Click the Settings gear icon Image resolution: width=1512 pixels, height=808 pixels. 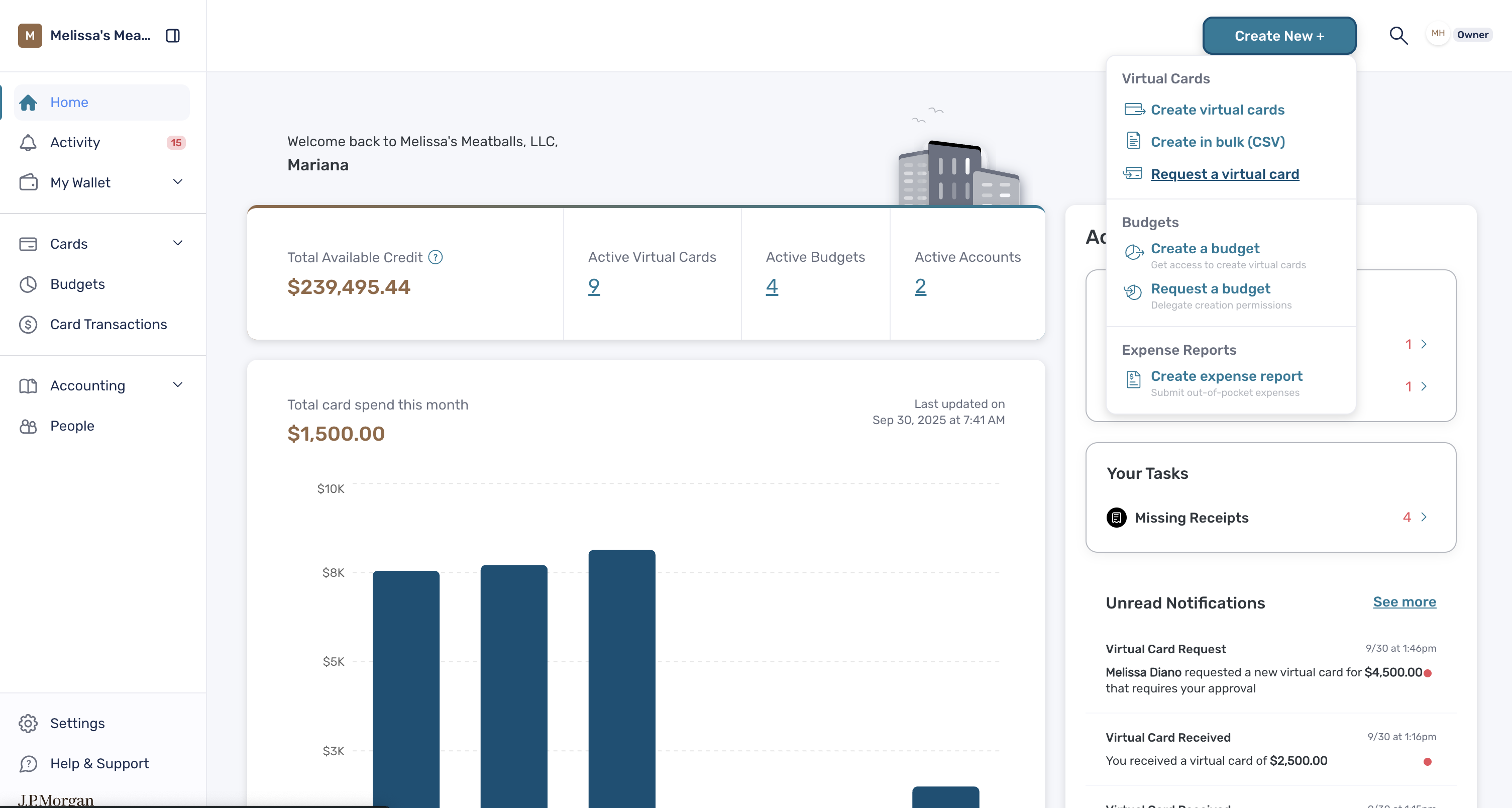(x=28, y=724)
